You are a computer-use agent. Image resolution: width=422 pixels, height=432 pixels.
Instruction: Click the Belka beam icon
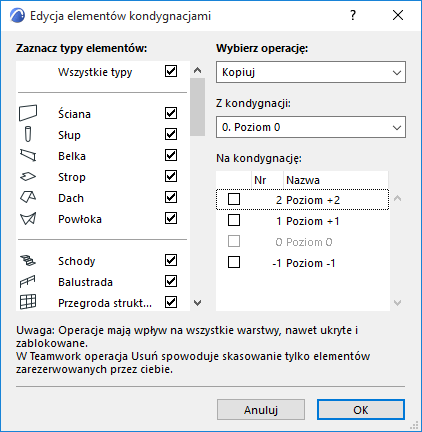28,155
